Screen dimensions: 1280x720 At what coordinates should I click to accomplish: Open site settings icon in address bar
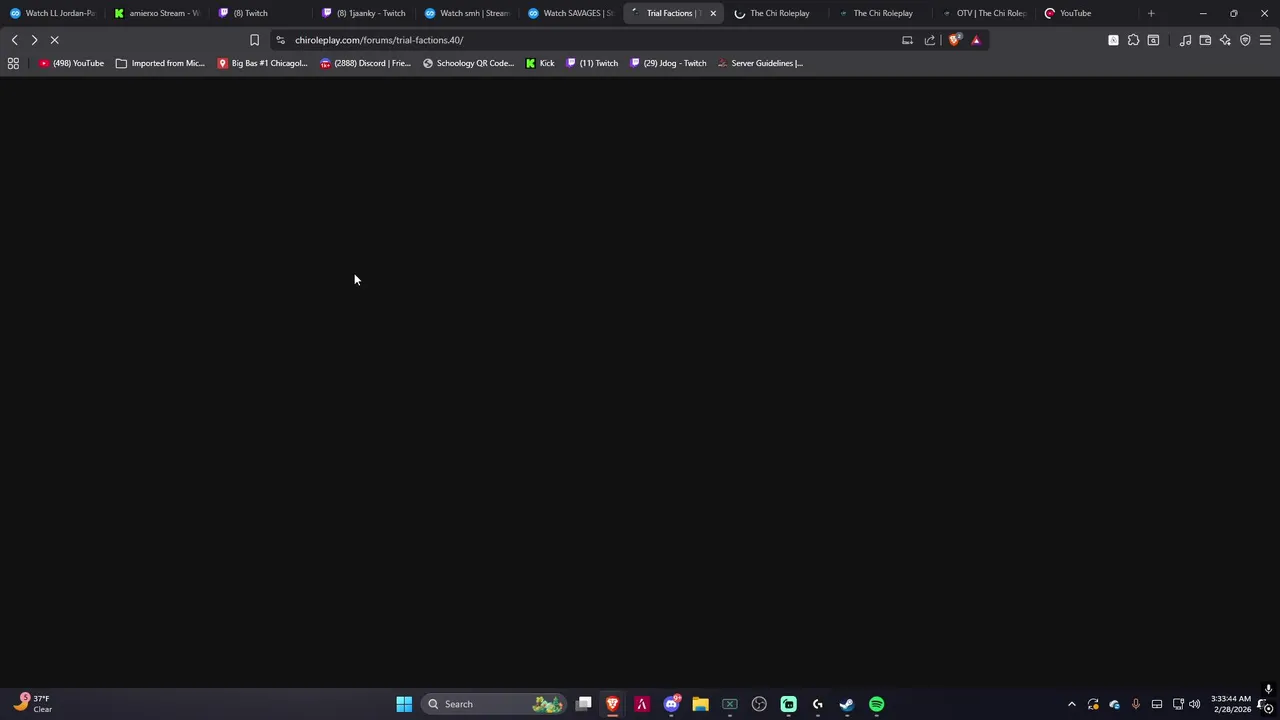280,40
